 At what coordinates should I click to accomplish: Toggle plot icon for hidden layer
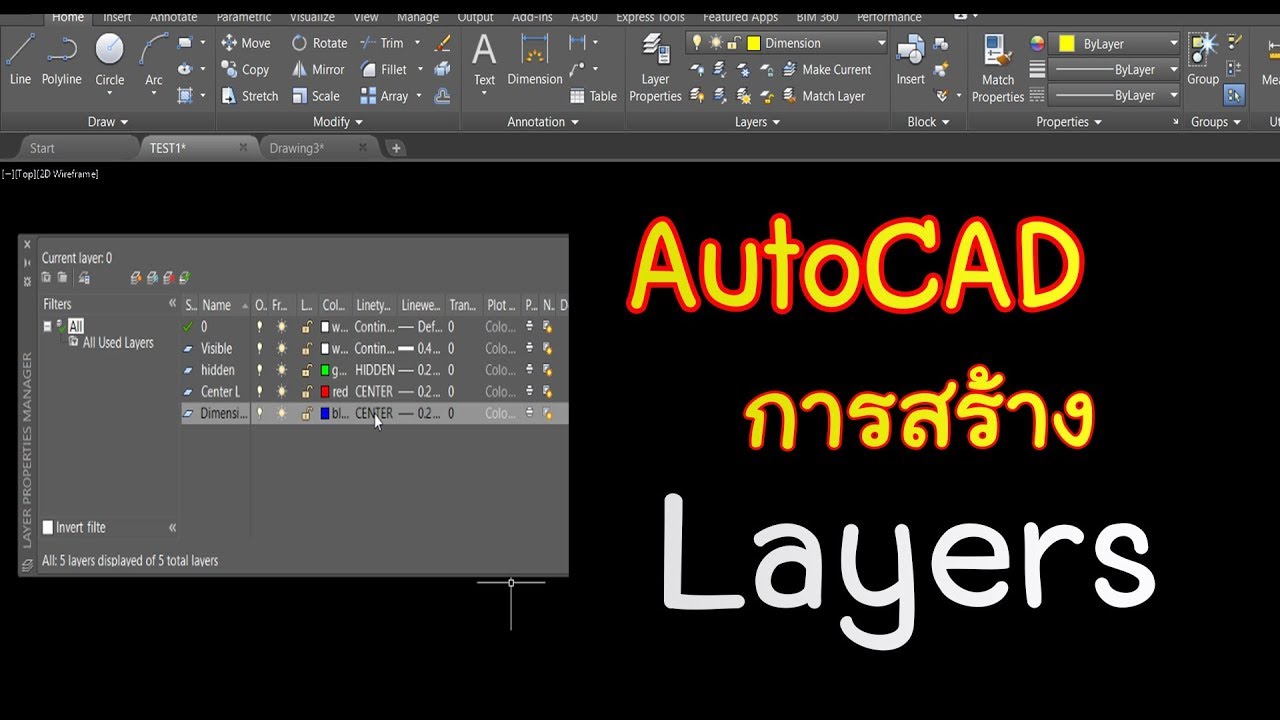tap(530, 370)
